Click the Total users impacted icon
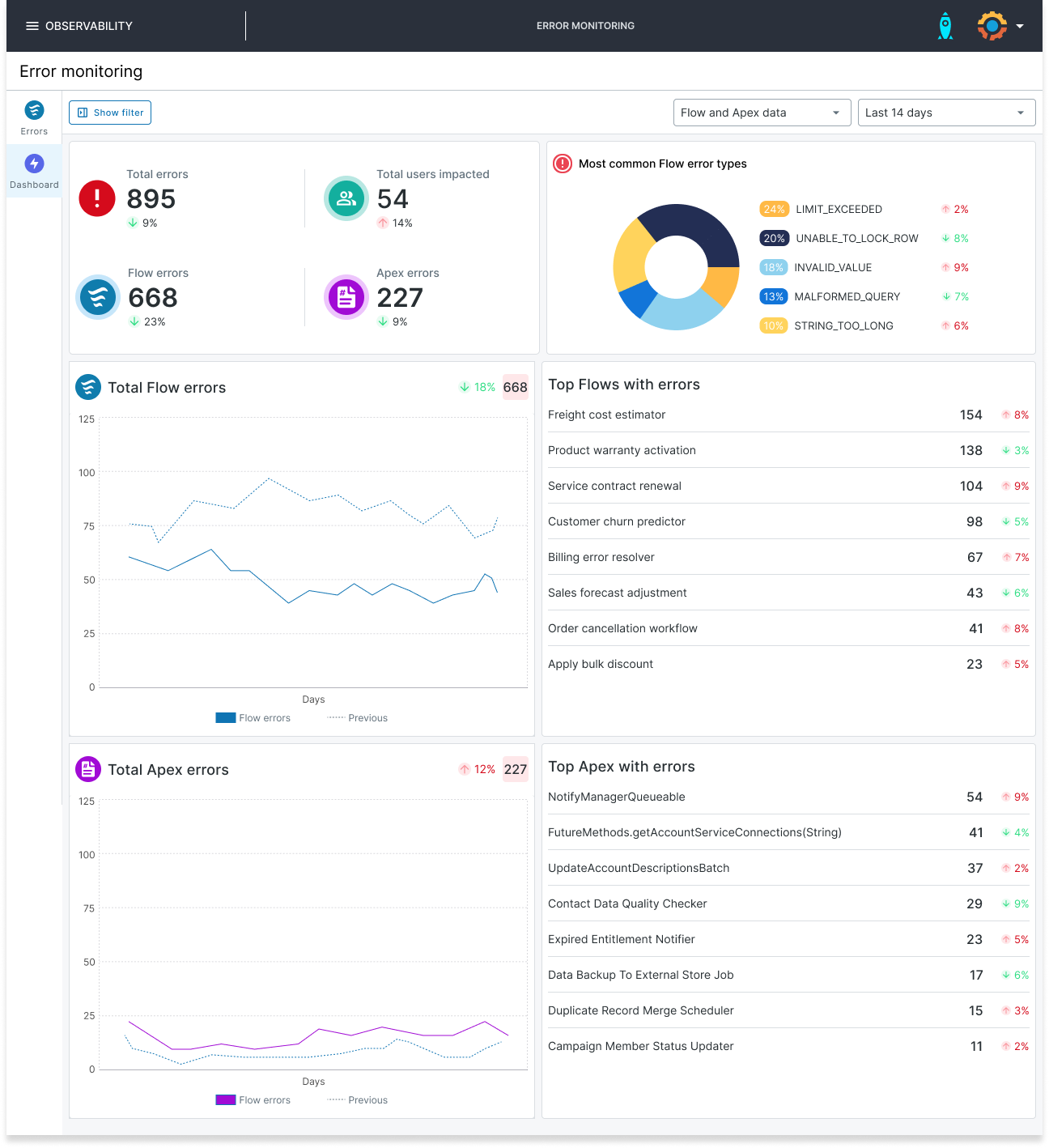1049x1148 pixels. click(346, 198)
